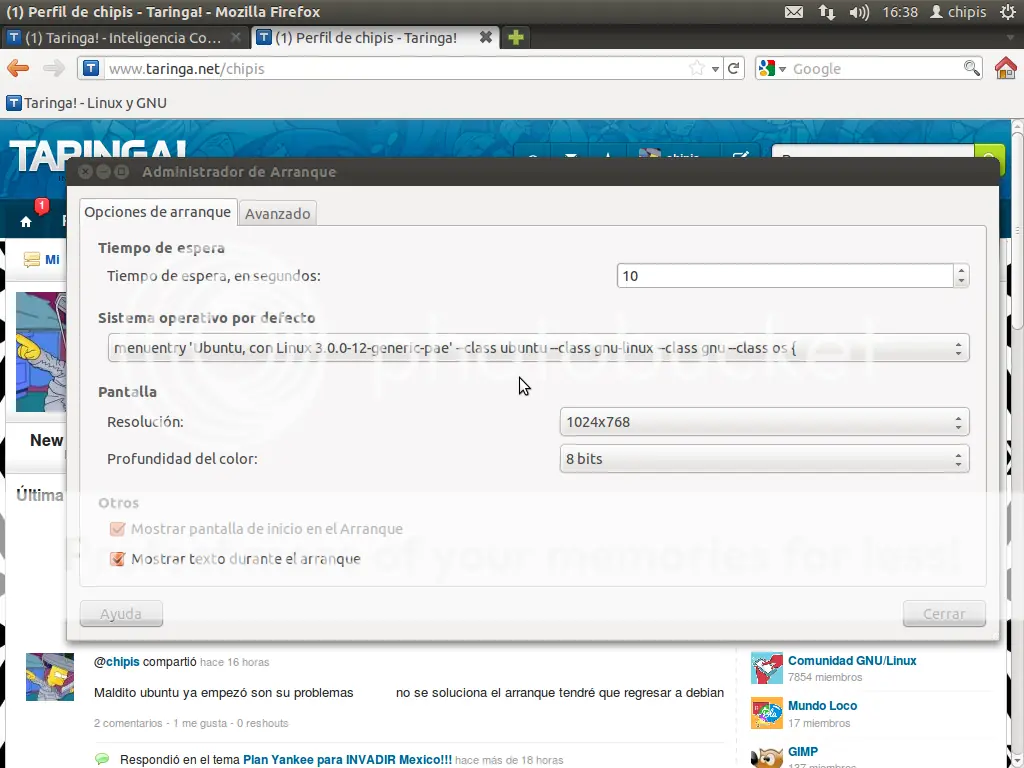Screen dimensions: 1024x768
Task: Toggle Mostrar pantalla de inicio en el Arranque
Action: [118, 529]
